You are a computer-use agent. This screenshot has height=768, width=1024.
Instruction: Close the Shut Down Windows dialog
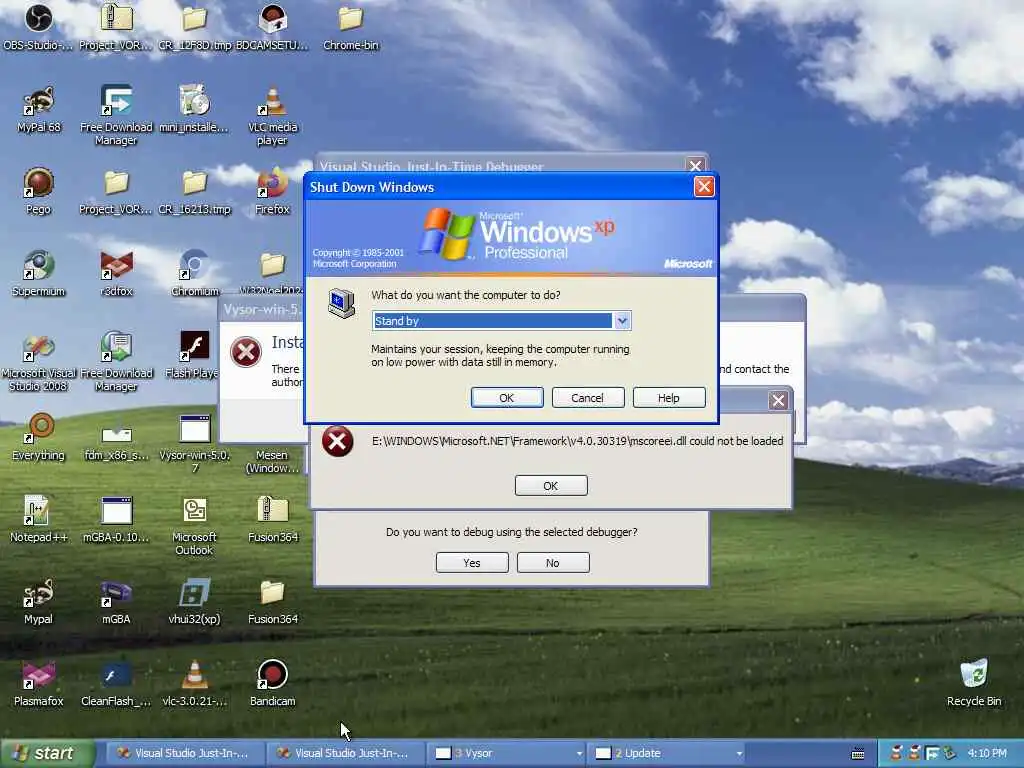click(704, 187)
